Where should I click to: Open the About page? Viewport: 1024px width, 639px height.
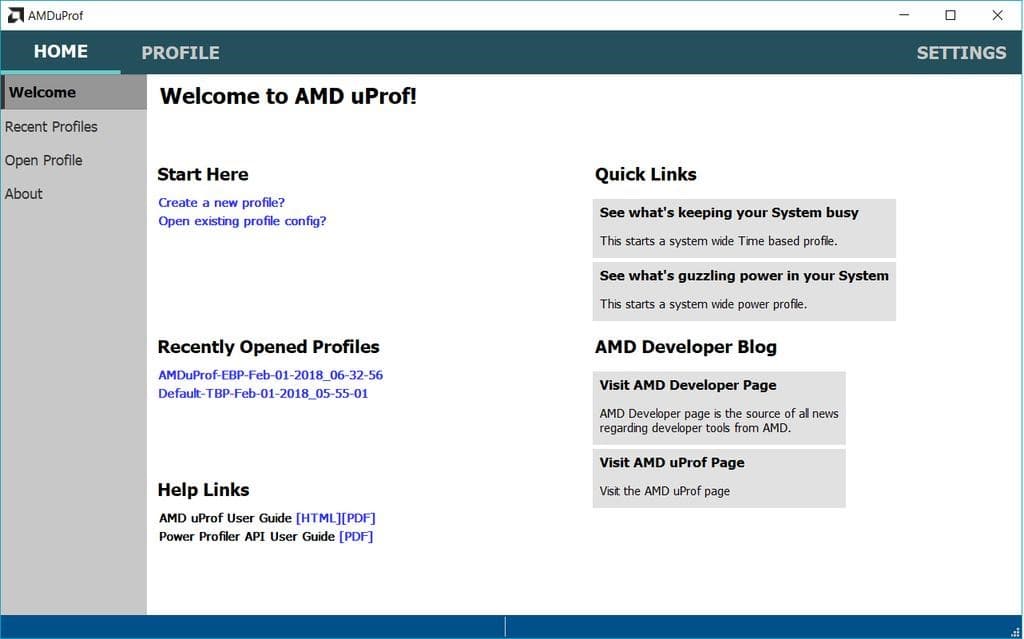pos(74,193)
